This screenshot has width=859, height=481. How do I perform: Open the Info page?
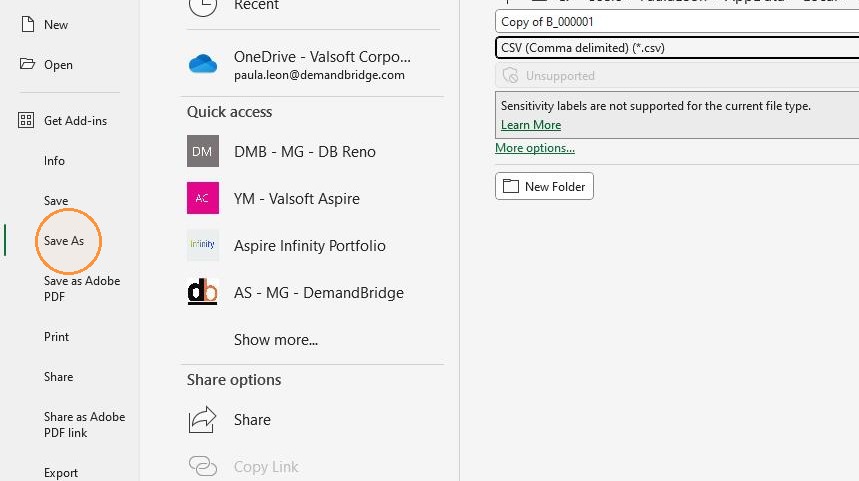click(54, 161)
